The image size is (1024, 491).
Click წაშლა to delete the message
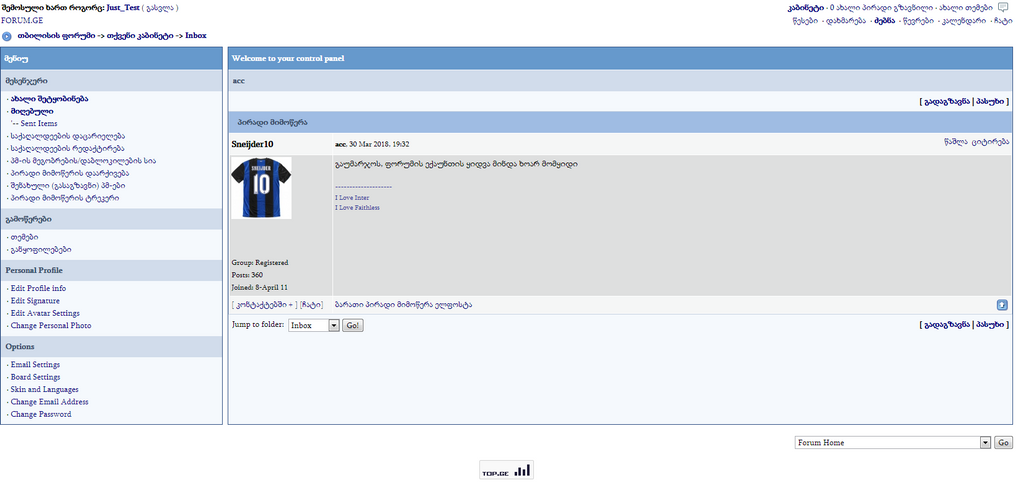coord(956,141)
